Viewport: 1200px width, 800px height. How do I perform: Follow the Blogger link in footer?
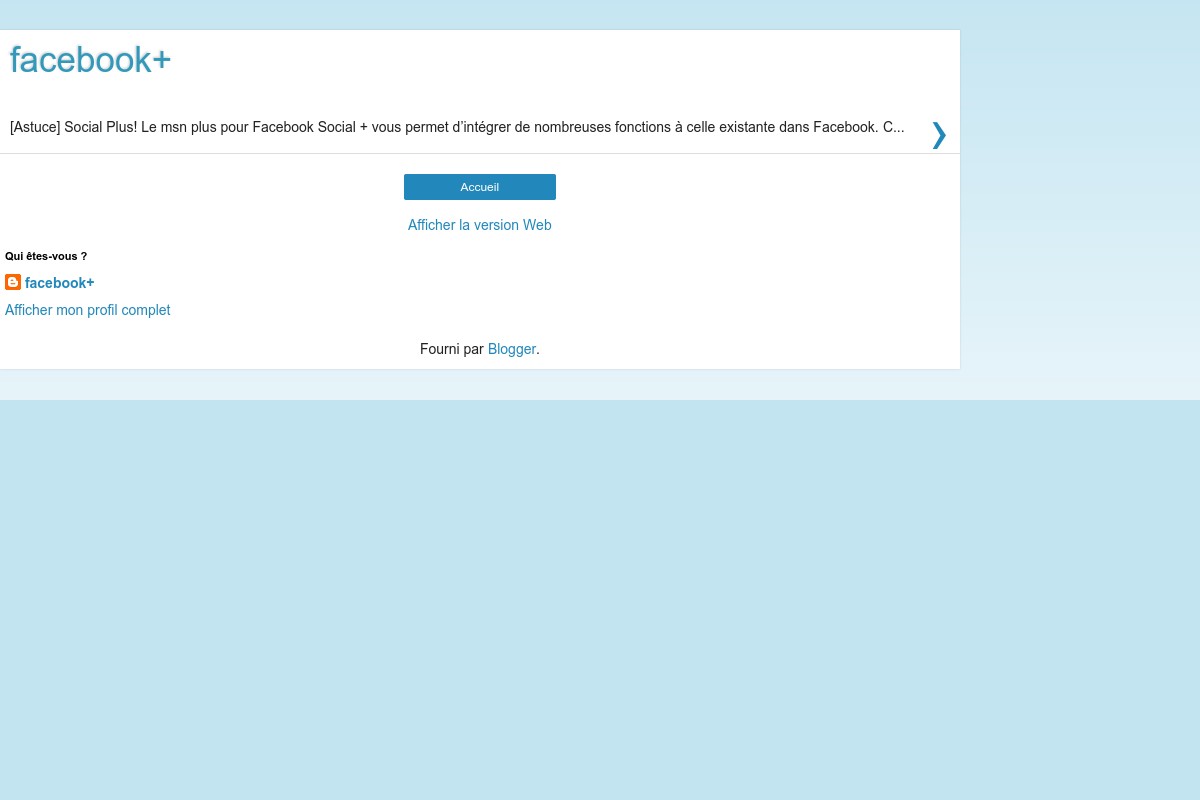point(512,349)
